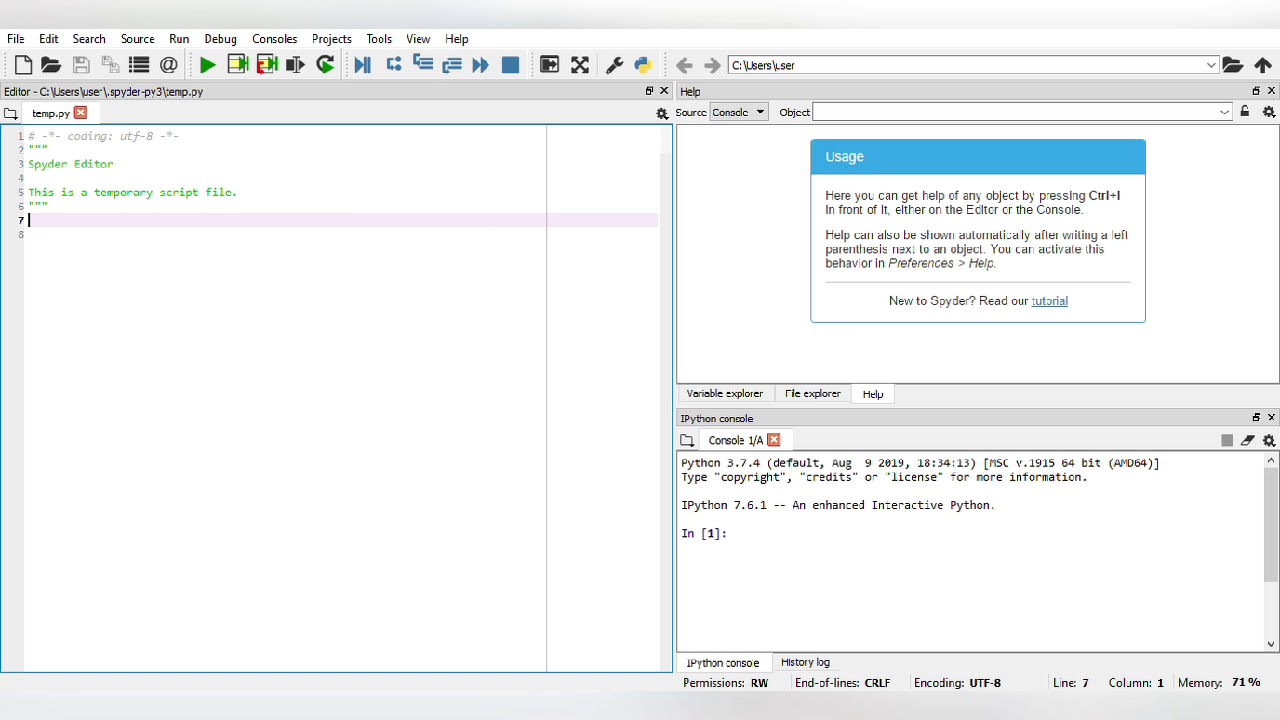Open the Run menu
This screenshot has width=1280, height=720.
(179, 39)
